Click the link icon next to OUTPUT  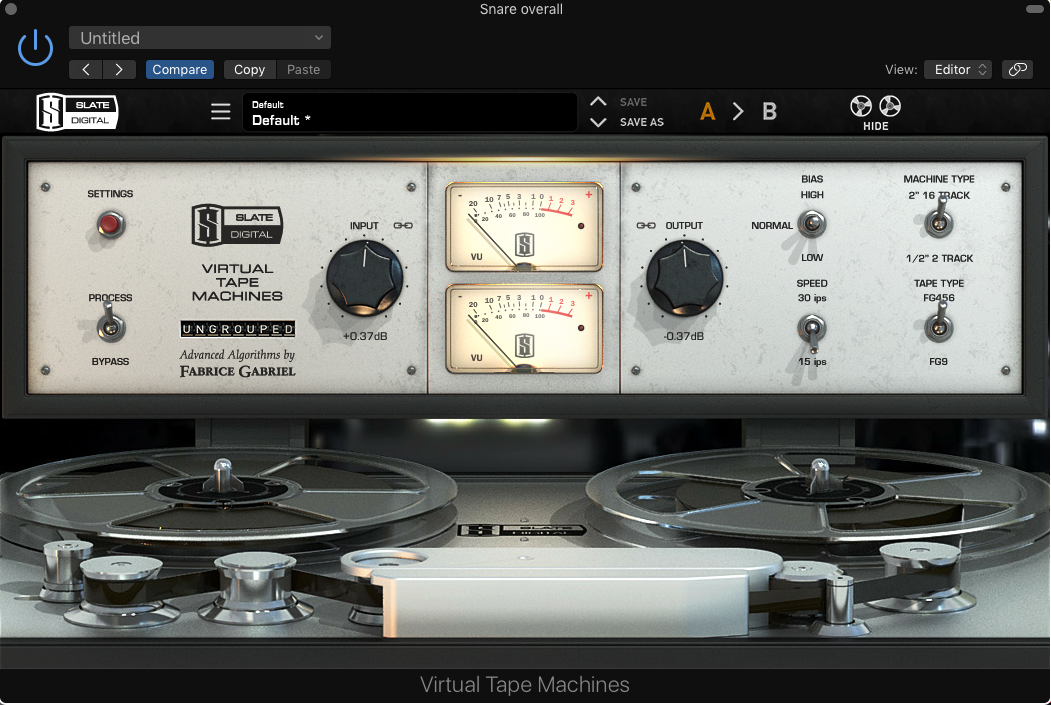coord(646,226)
